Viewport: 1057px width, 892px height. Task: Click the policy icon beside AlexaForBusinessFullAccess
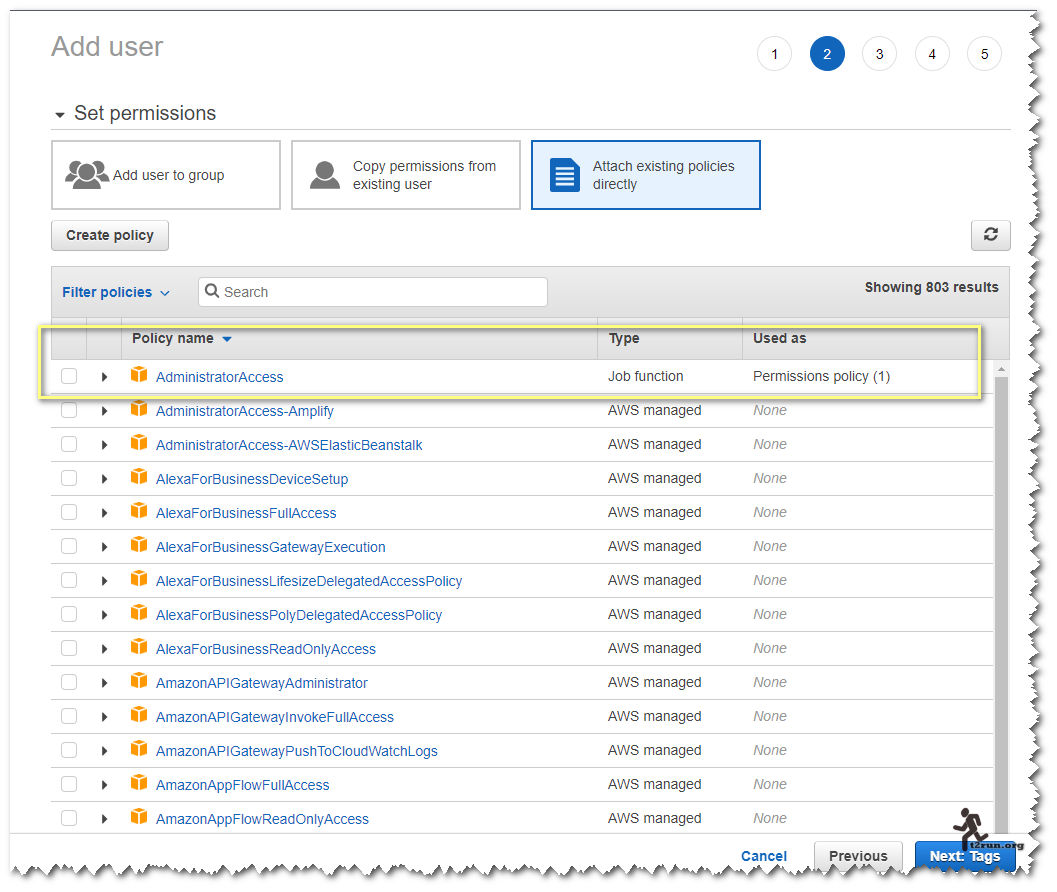[139, 511]
